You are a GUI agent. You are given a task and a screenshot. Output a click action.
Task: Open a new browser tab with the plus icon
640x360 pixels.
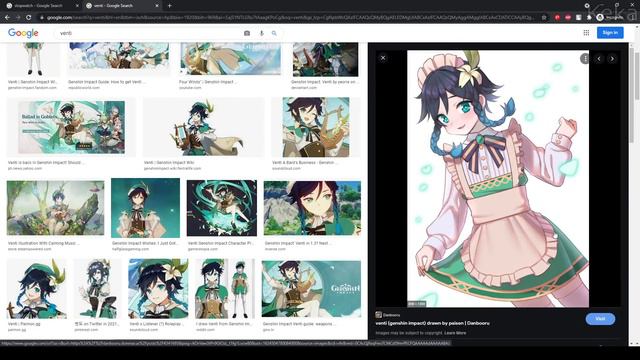(x=169, y=6)
